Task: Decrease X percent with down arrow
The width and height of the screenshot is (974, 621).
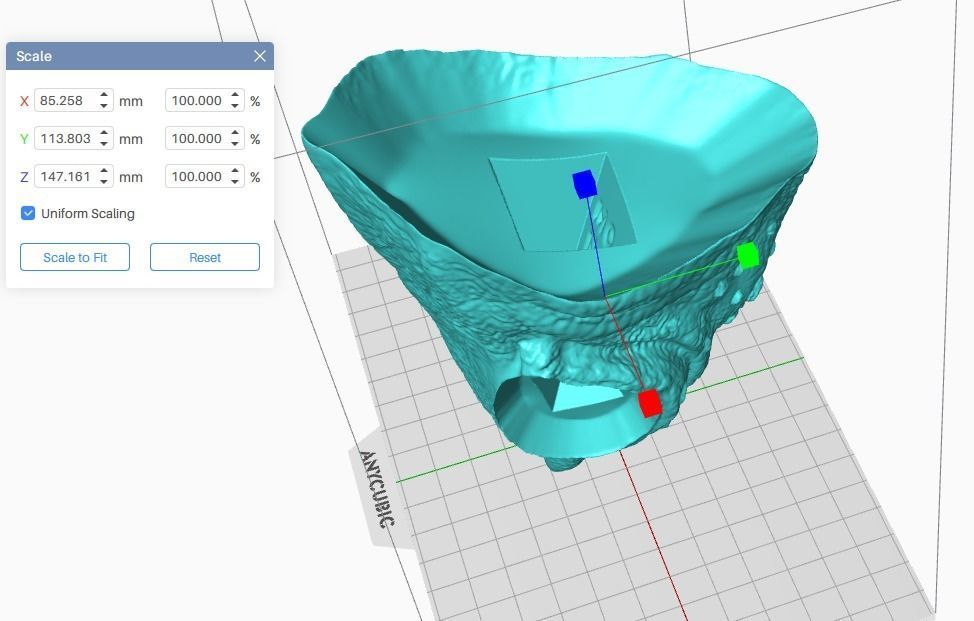Action: click(235, 106)
